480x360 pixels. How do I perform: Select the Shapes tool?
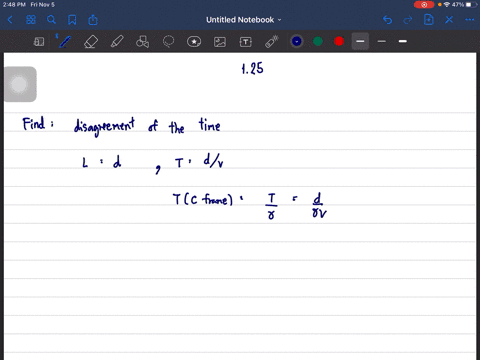click(x=142, y=42)
